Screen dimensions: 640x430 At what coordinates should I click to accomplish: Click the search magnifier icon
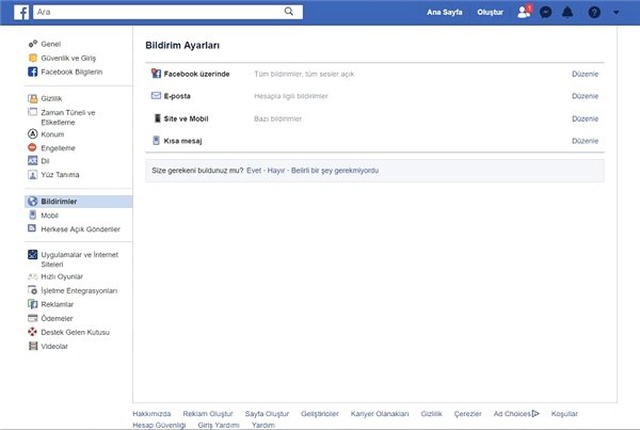click(289, 11)
